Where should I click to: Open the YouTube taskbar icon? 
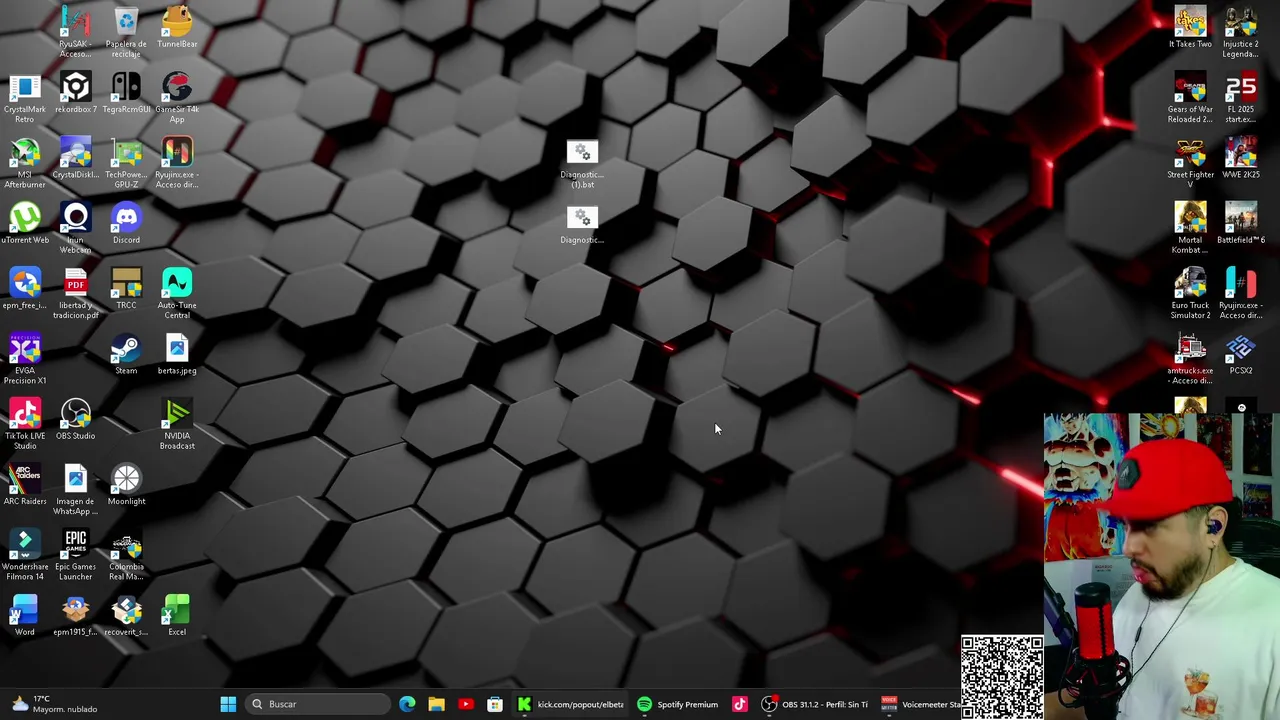tap(466, 704)
